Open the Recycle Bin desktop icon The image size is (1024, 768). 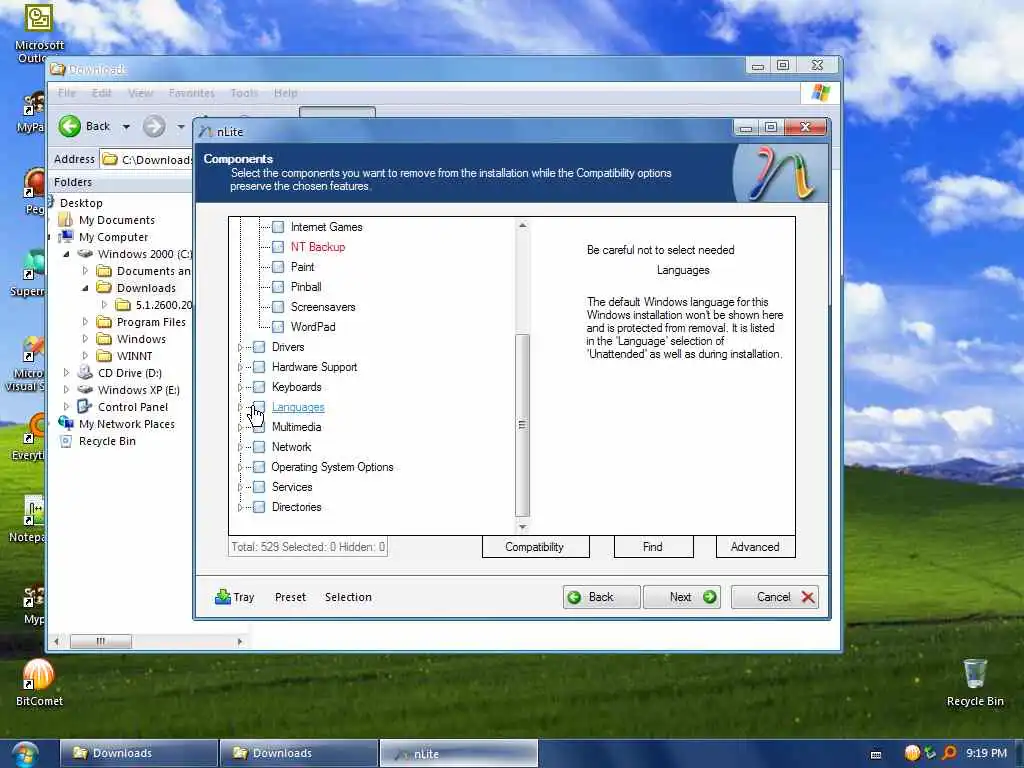tap(975, 684)
